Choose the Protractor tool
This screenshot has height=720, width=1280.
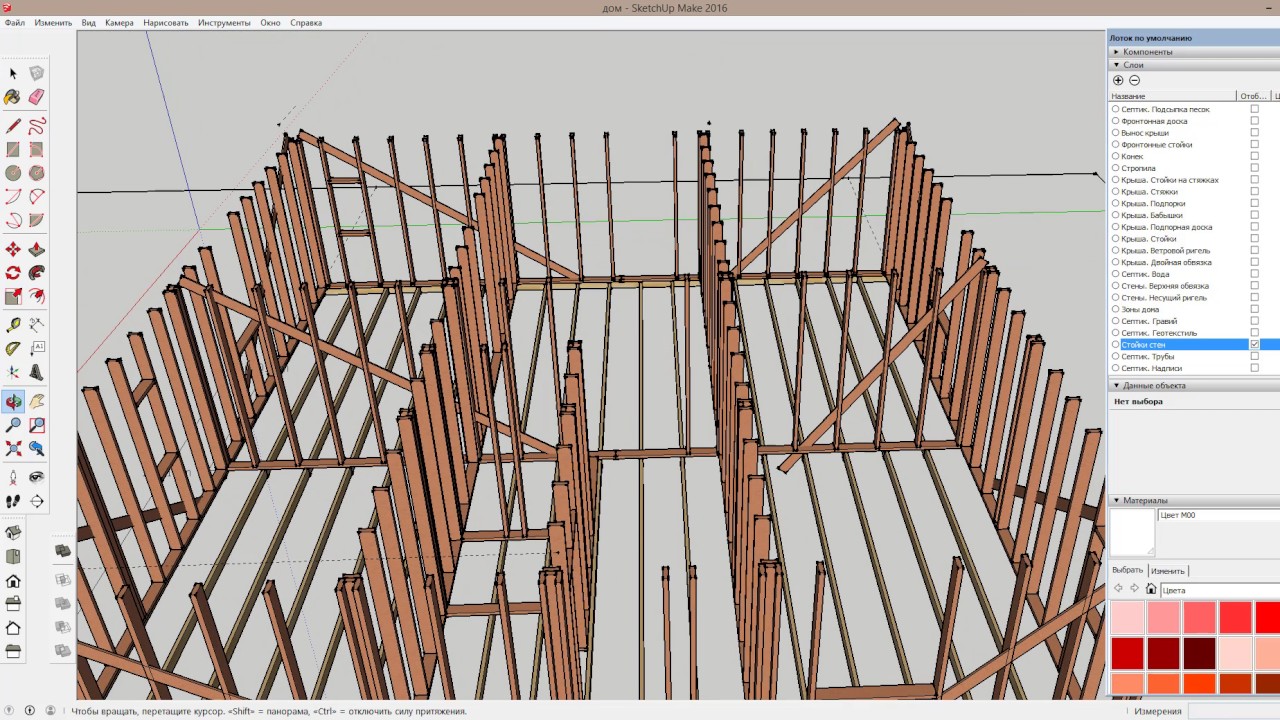tap(13, 349)
